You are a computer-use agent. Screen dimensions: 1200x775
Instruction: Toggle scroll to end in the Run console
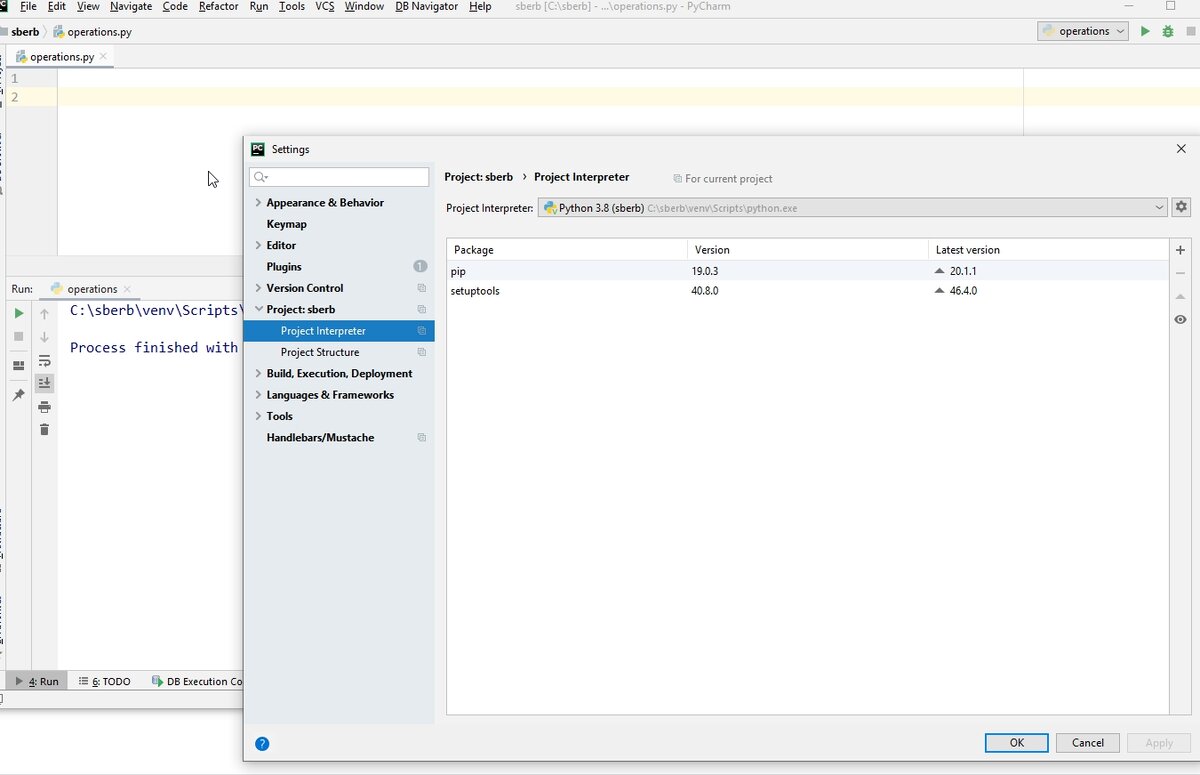[44, 383]
